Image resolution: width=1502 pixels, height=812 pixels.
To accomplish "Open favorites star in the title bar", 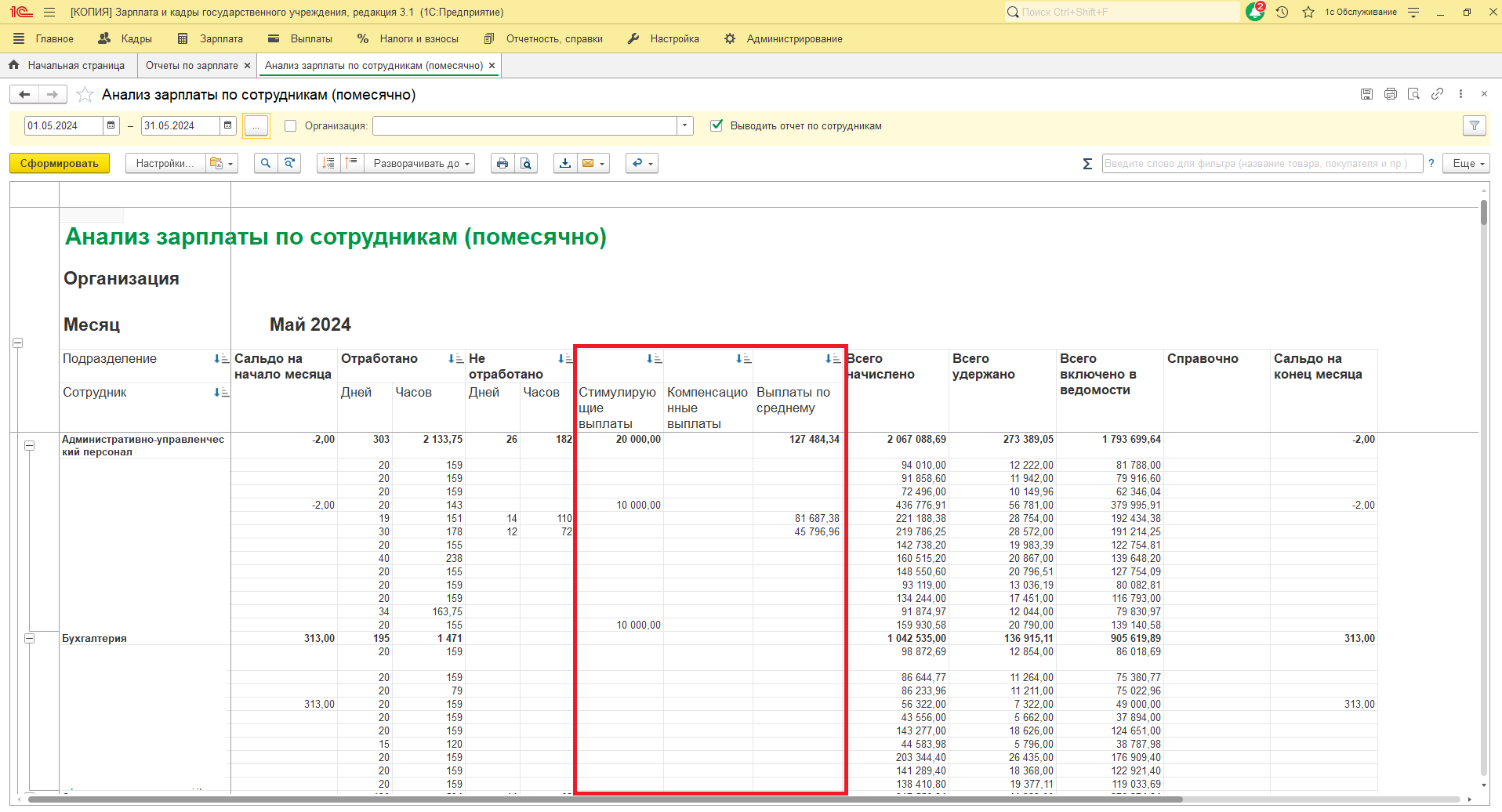I will (1308, 13).
